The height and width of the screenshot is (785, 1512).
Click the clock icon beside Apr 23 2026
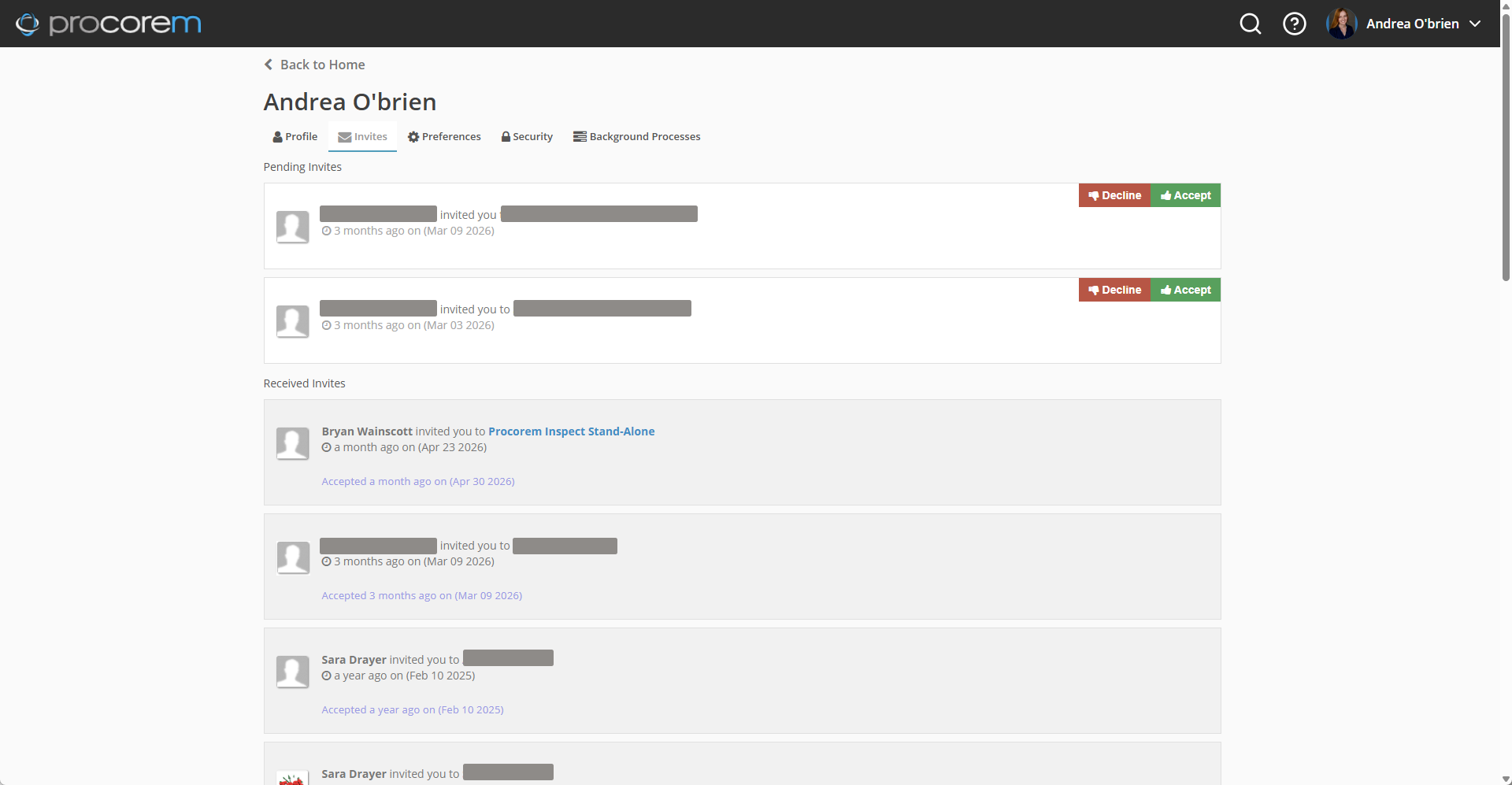pyautogui.click(x=326, y=447)
